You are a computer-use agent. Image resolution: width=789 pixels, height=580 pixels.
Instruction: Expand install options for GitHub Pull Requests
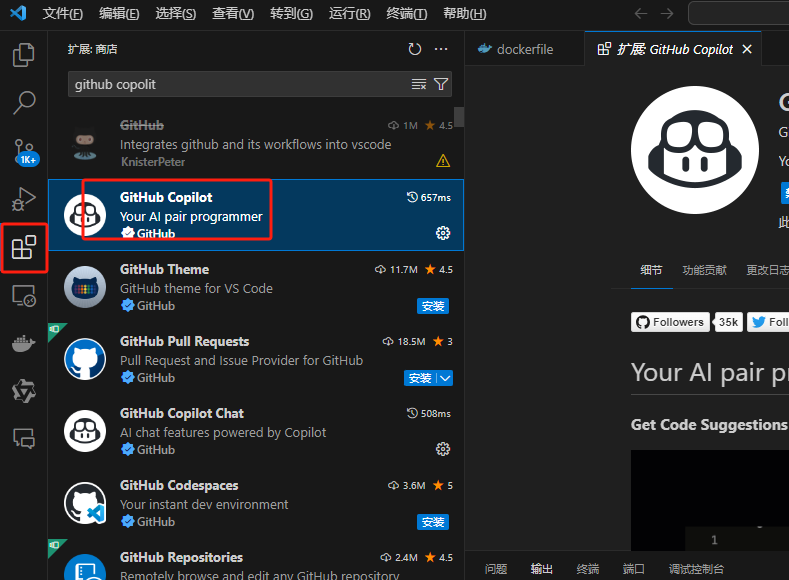click(445, 378)
